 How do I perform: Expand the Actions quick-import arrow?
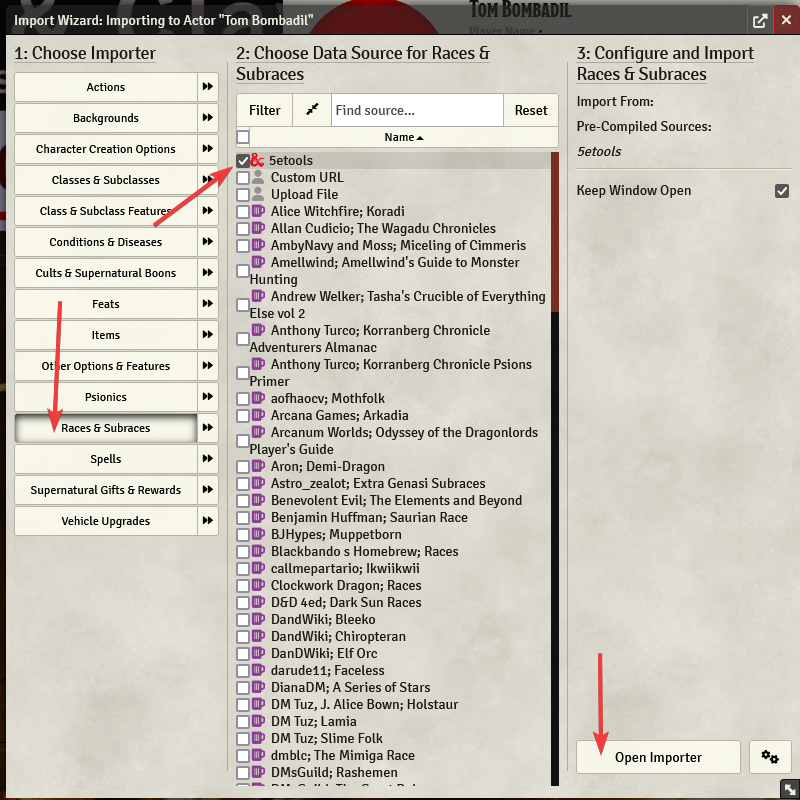pyautogui.click(x=208, y=87)
